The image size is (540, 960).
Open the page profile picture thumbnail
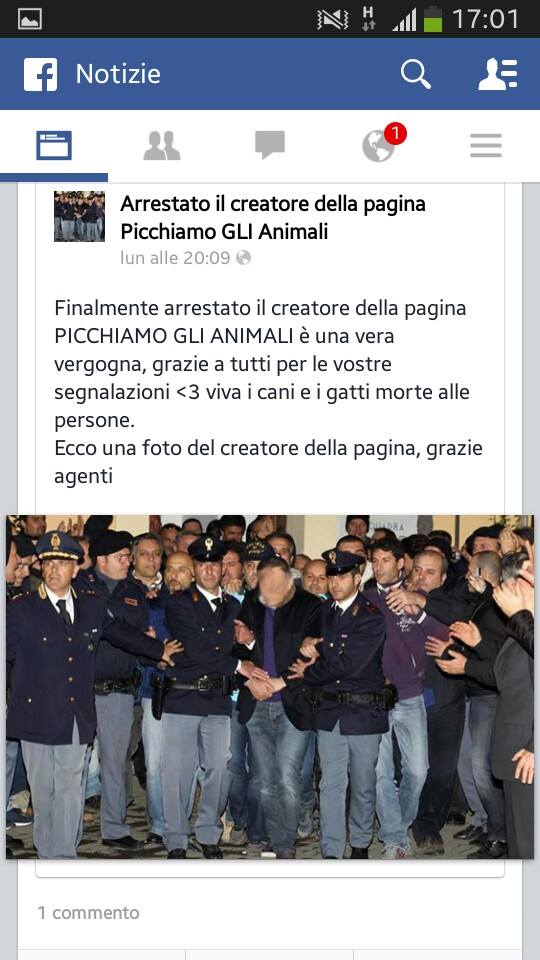click(79, 216)
